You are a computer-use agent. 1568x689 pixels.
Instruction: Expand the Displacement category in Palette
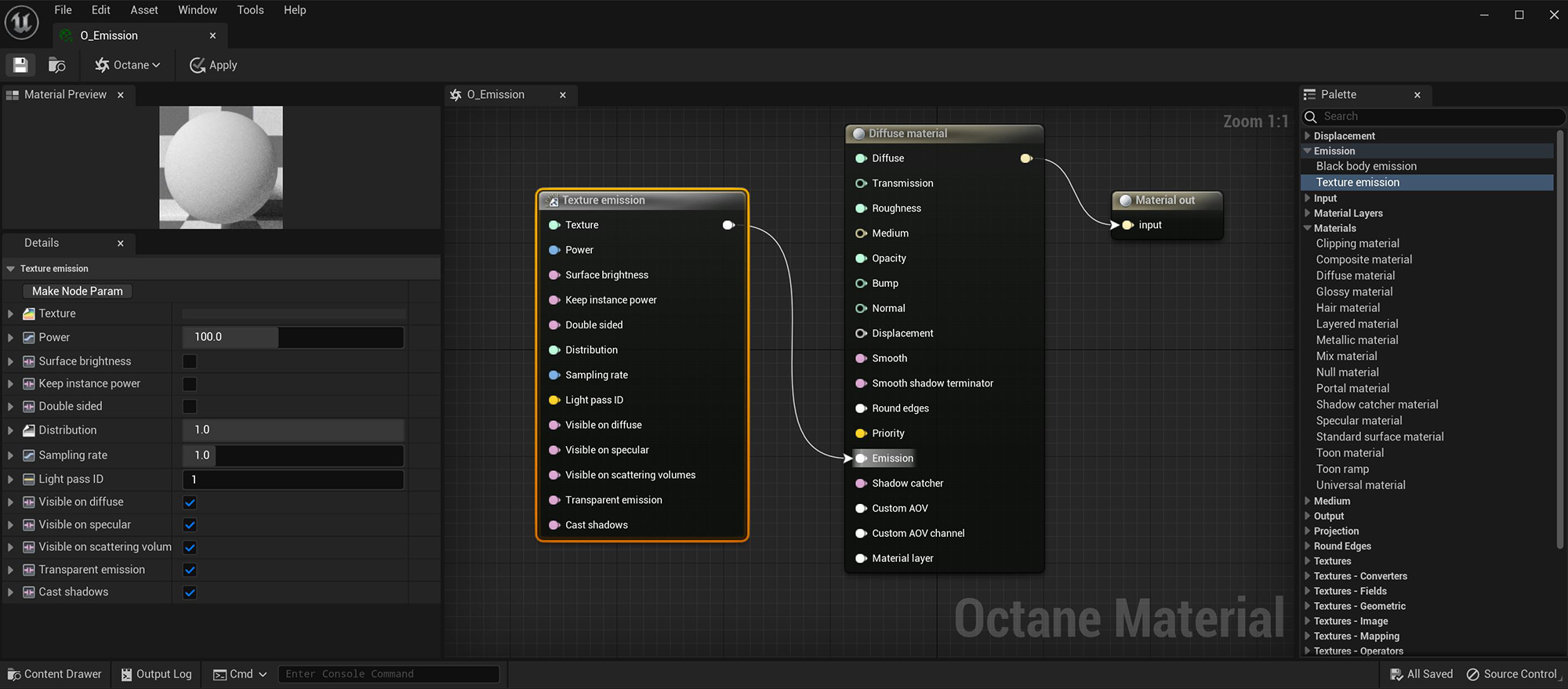1307,136
